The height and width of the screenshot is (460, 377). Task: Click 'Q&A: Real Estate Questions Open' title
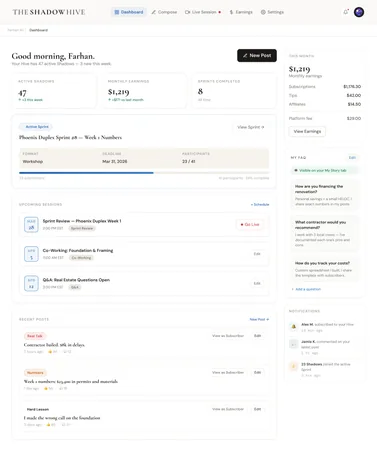pyautogui.click(x=76, y=280)
